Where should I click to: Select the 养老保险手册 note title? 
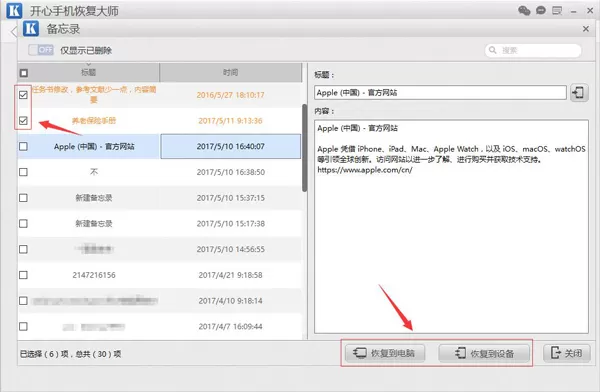94,121
